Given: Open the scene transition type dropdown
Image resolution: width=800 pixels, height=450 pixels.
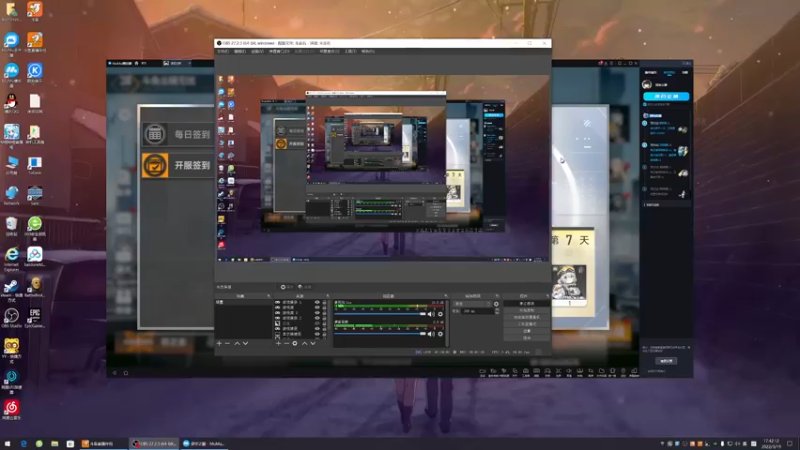Looking at the screenshot, I should point(472,304).
